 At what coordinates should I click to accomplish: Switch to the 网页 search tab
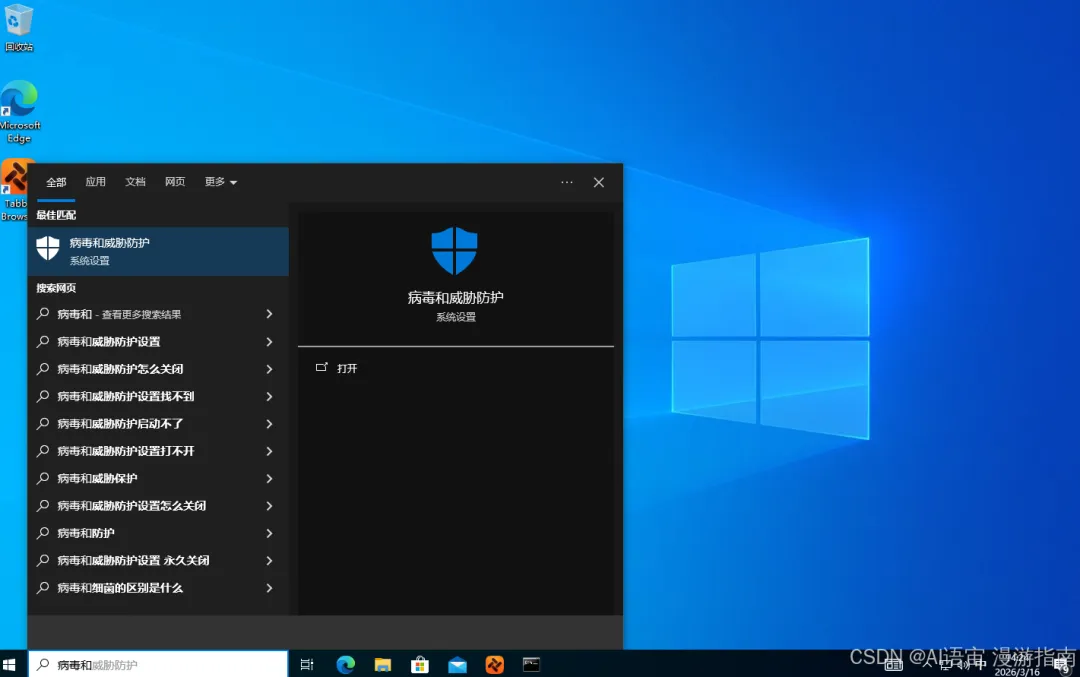click(175, 182)
